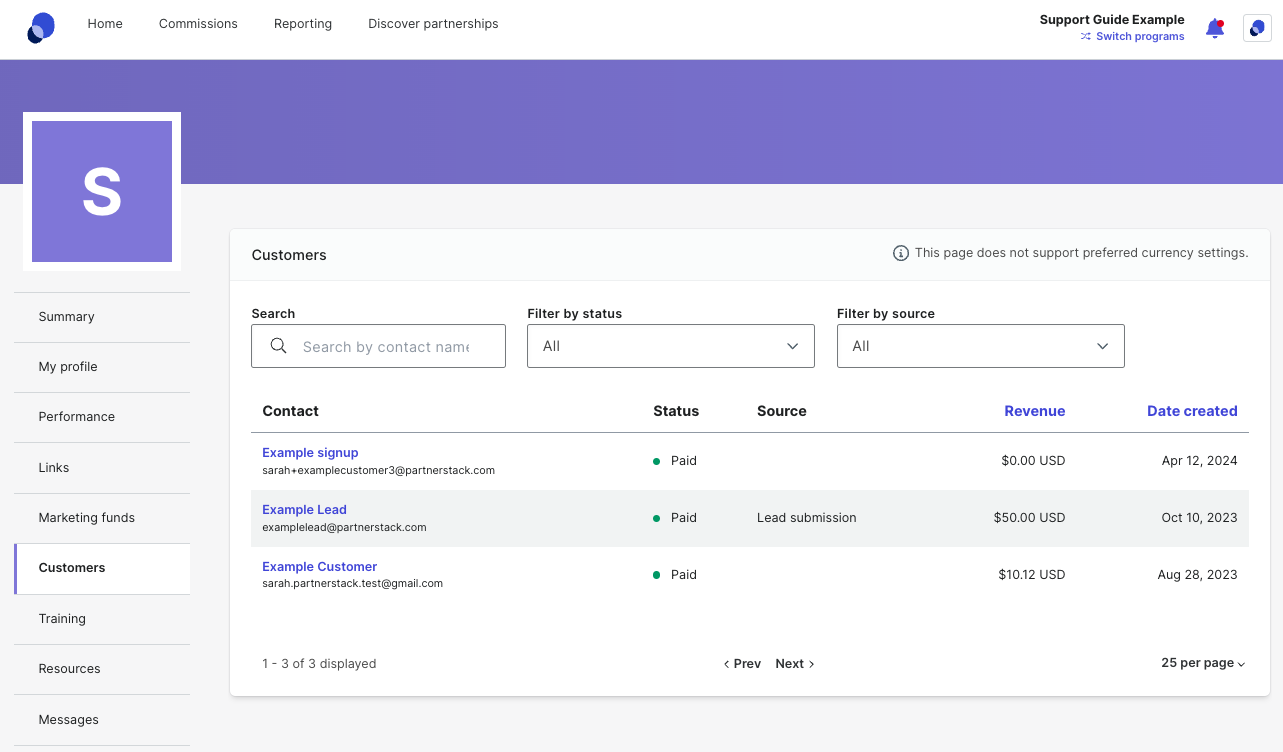Click Paid status in Example Lead row
This screenshot has width=1283, height=752.
pos(675,518)
